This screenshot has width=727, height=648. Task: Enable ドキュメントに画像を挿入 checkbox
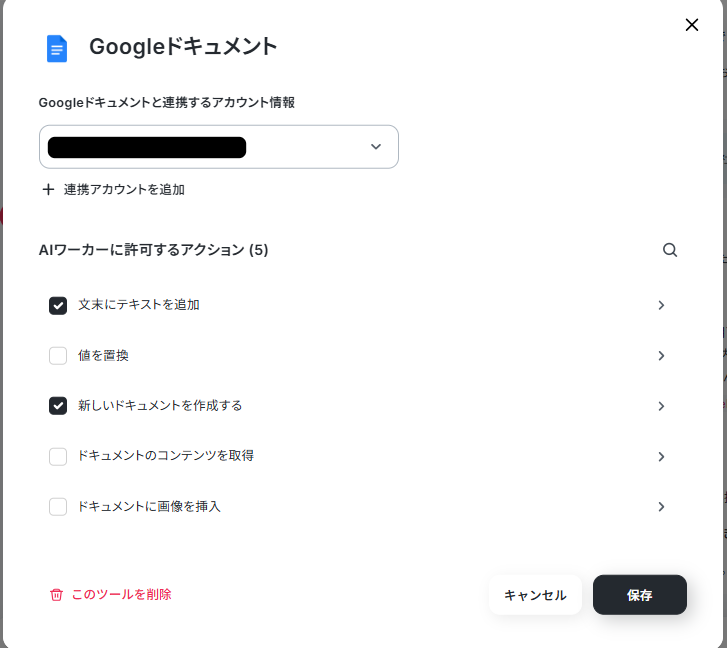click(58, 507)
